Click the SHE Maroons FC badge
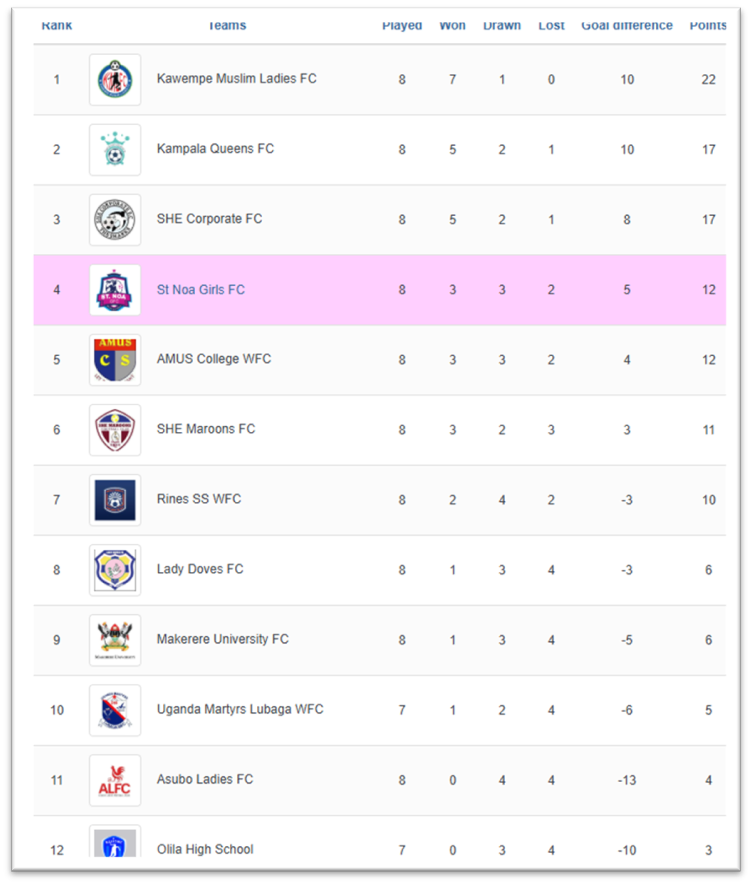This screenshot has height=885, width=752. (115, 430)
